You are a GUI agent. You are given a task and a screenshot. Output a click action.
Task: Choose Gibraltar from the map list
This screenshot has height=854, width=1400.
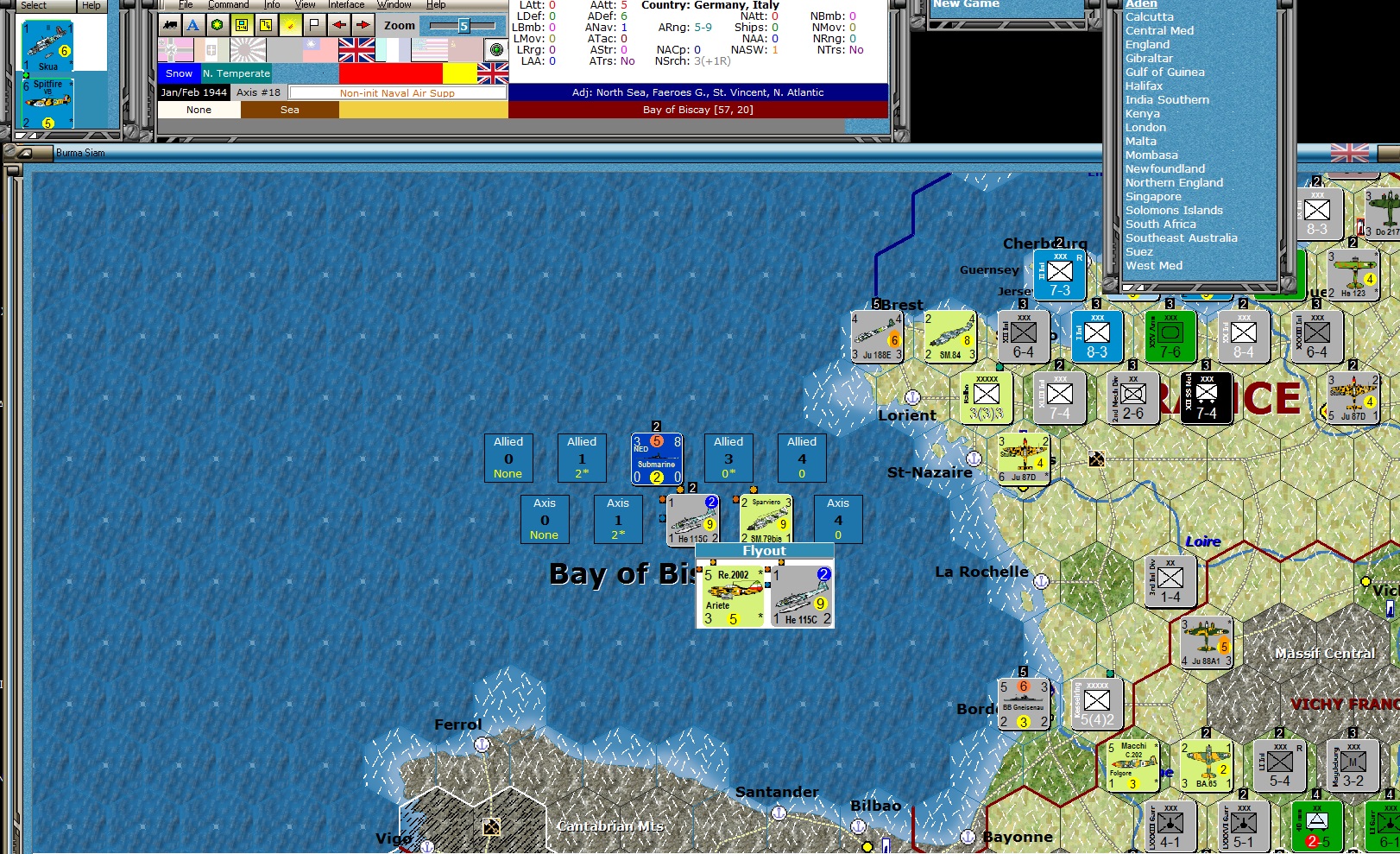1149,59
